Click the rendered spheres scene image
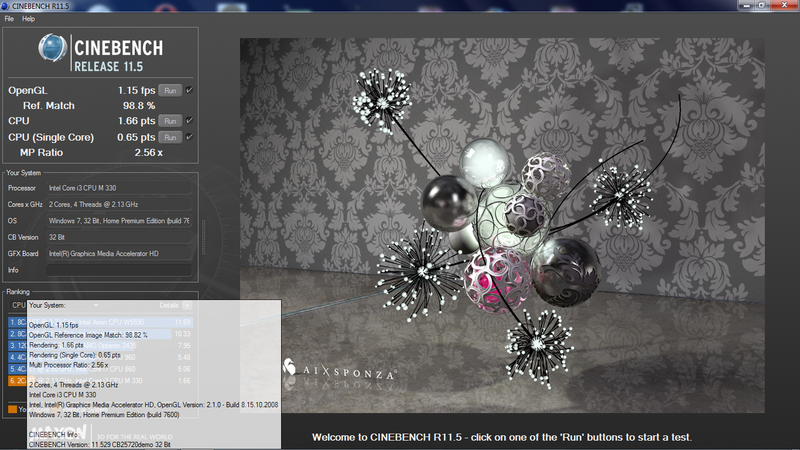The width and height of the screenshot is (800, 450). [x=502, y=225]
